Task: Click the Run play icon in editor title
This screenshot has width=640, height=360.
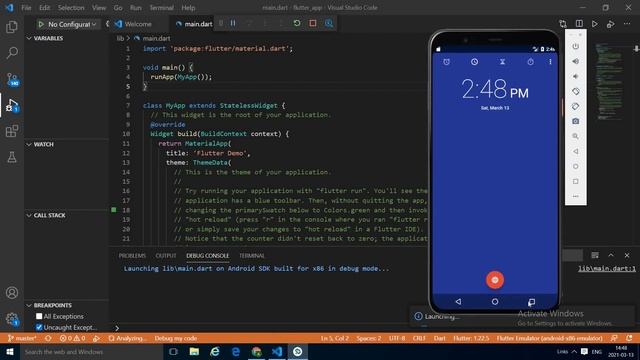Action: (595, 24)
